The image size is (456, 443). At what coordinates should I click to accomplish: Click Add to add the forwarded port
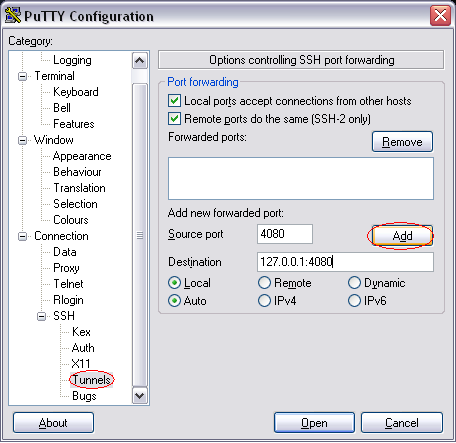coord(402,236)
